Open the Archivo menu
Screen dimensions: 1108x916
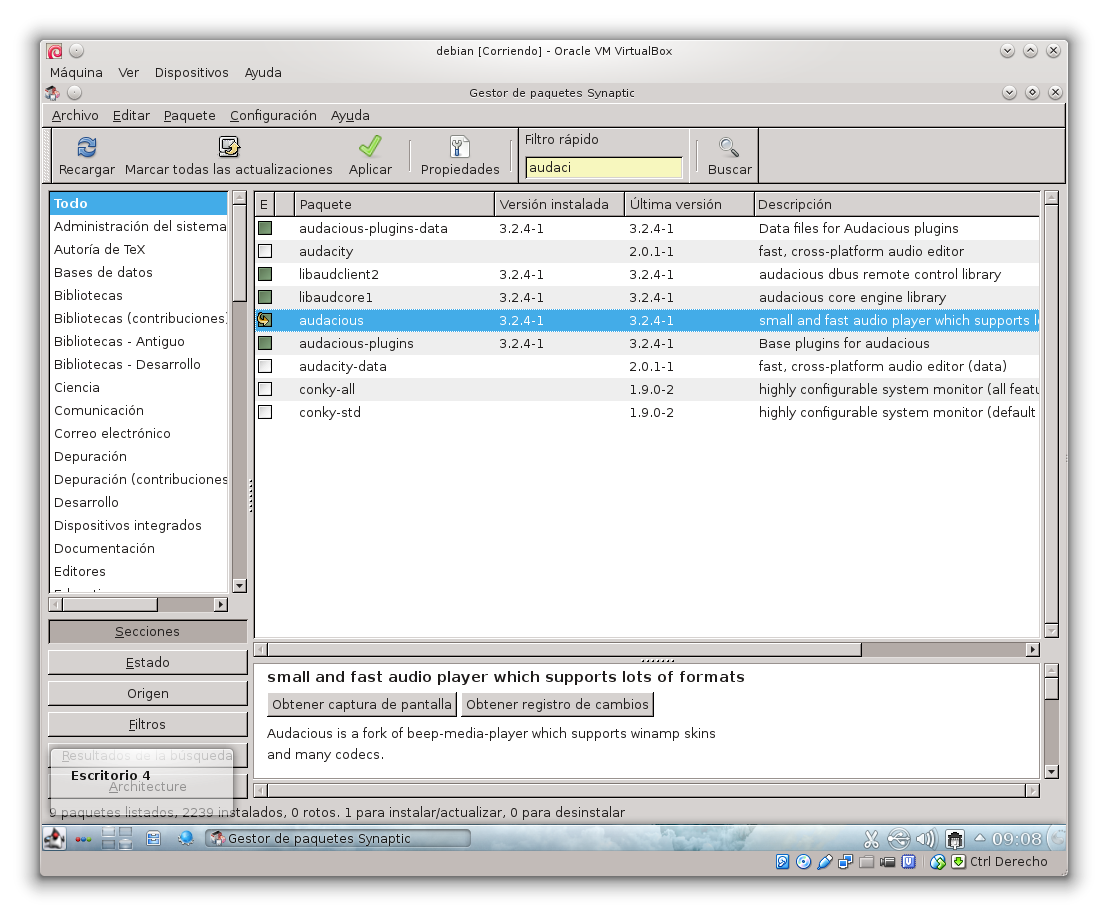pyautogui.click(x=75, y=115)
